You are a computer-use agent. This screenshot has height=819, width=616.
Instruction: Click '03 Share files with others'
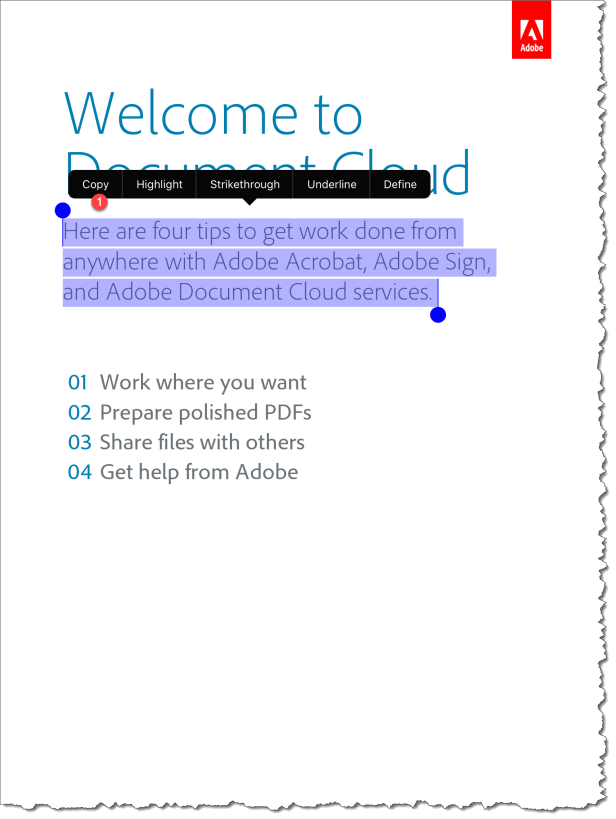coord(186,442)
